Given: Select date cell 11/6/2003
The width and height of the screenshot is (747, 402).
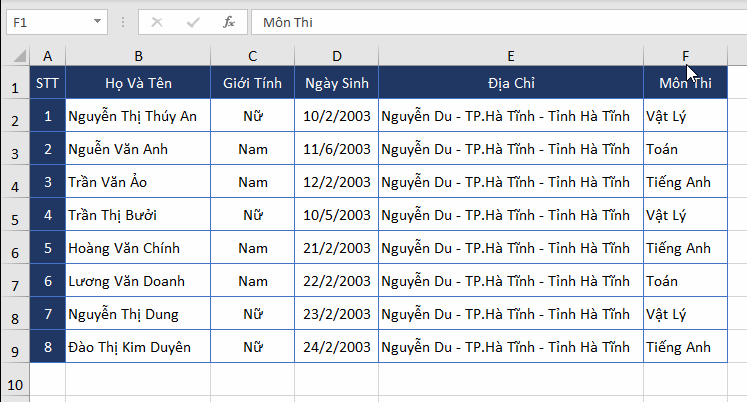Looking at the screenshot, I should coord(337,149).
